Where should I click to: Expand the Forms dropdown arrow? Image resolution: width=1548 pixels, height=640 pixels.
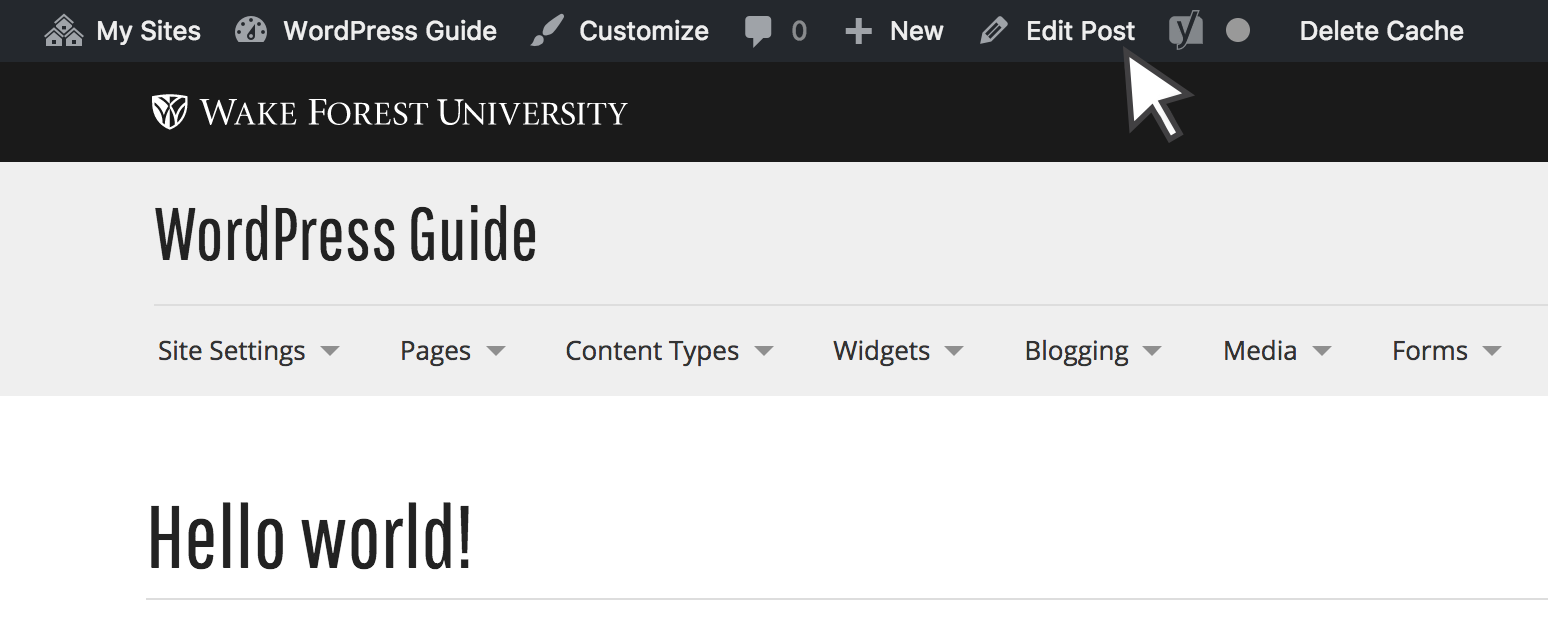(1492, 352)
